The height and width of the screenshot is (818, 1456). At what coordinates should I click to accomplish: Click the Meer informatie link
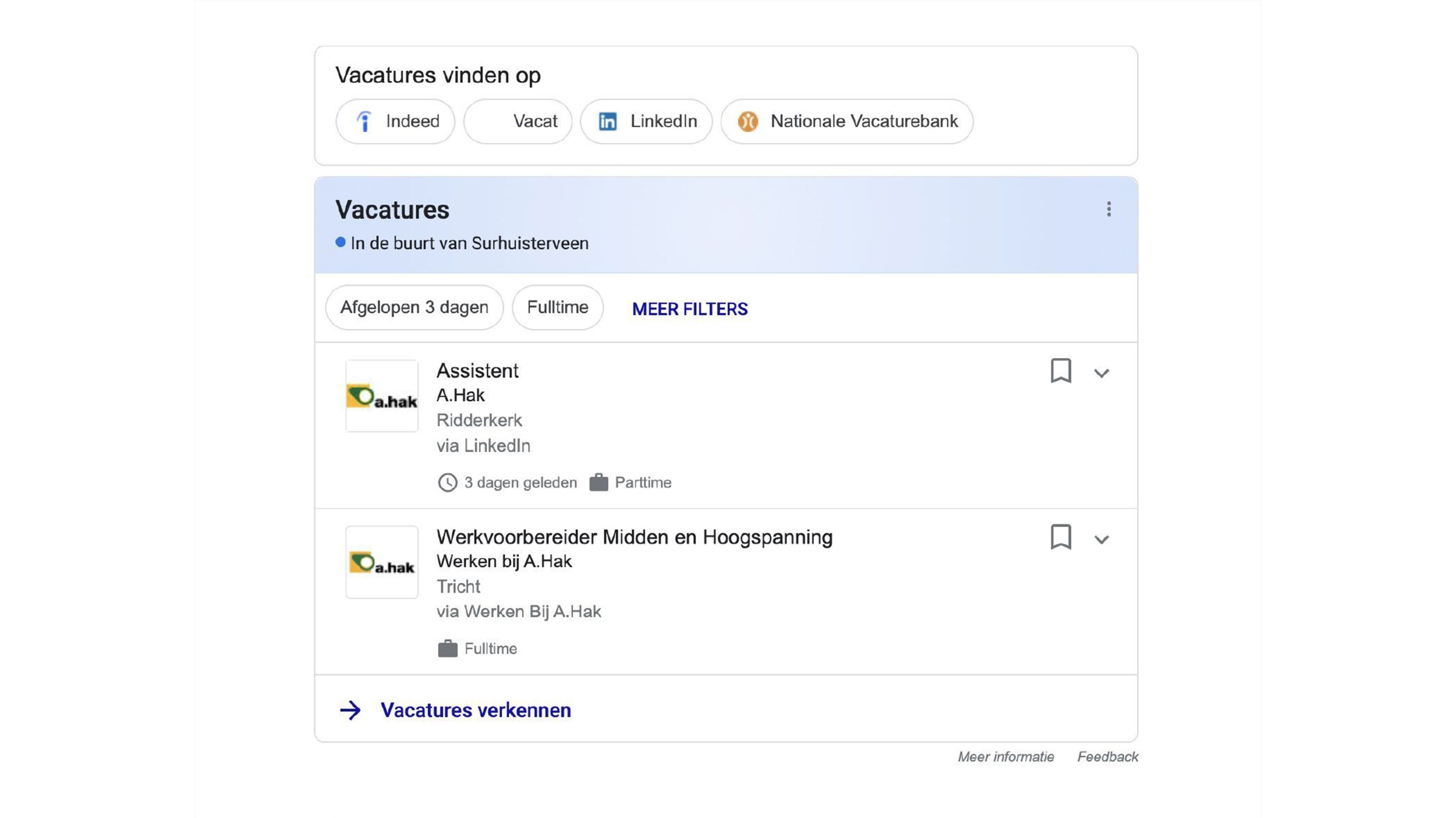[1006, 757]
